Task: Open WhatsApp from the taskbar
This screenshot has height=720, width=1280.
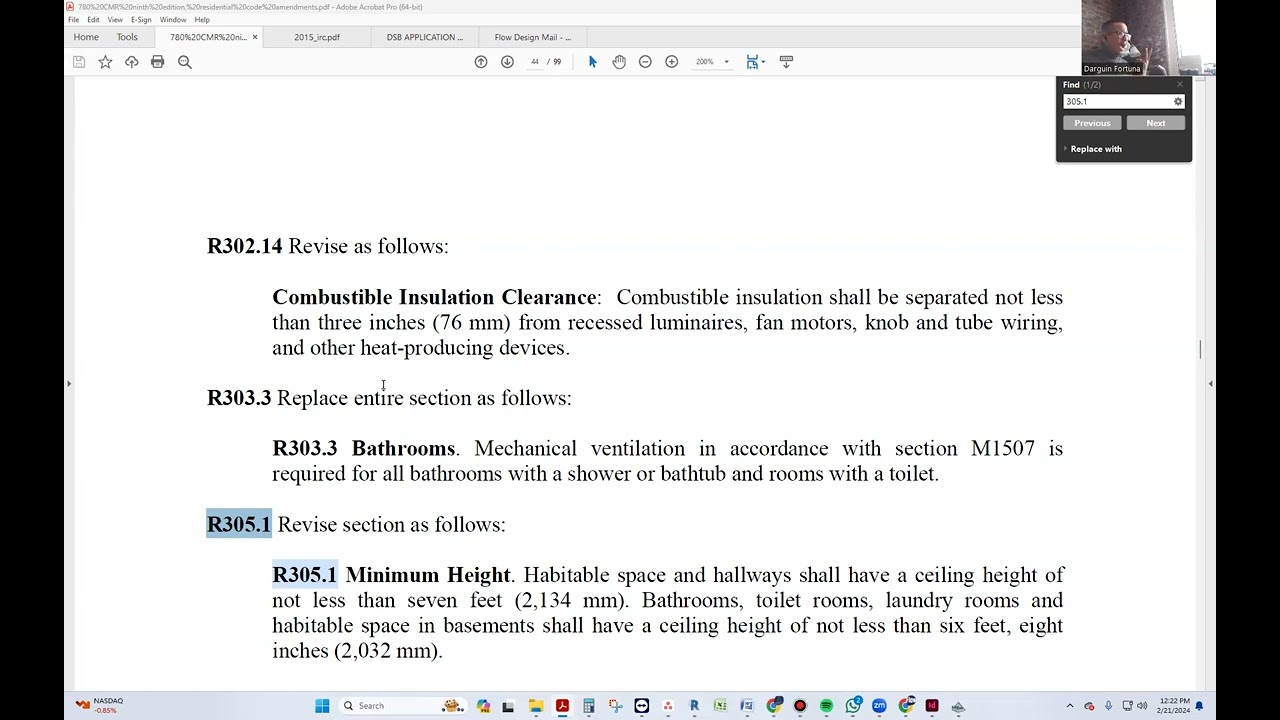Action: click(x=853, y=706)
